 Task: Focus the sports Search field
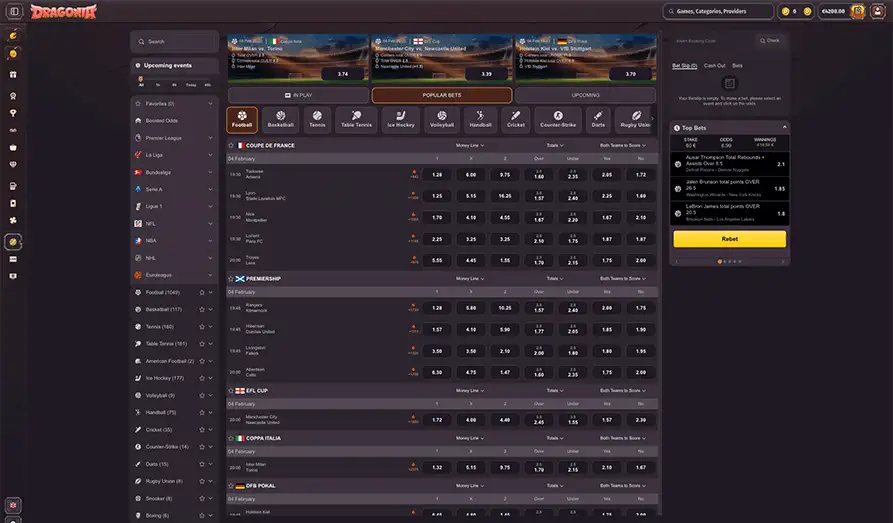(174, 42)
